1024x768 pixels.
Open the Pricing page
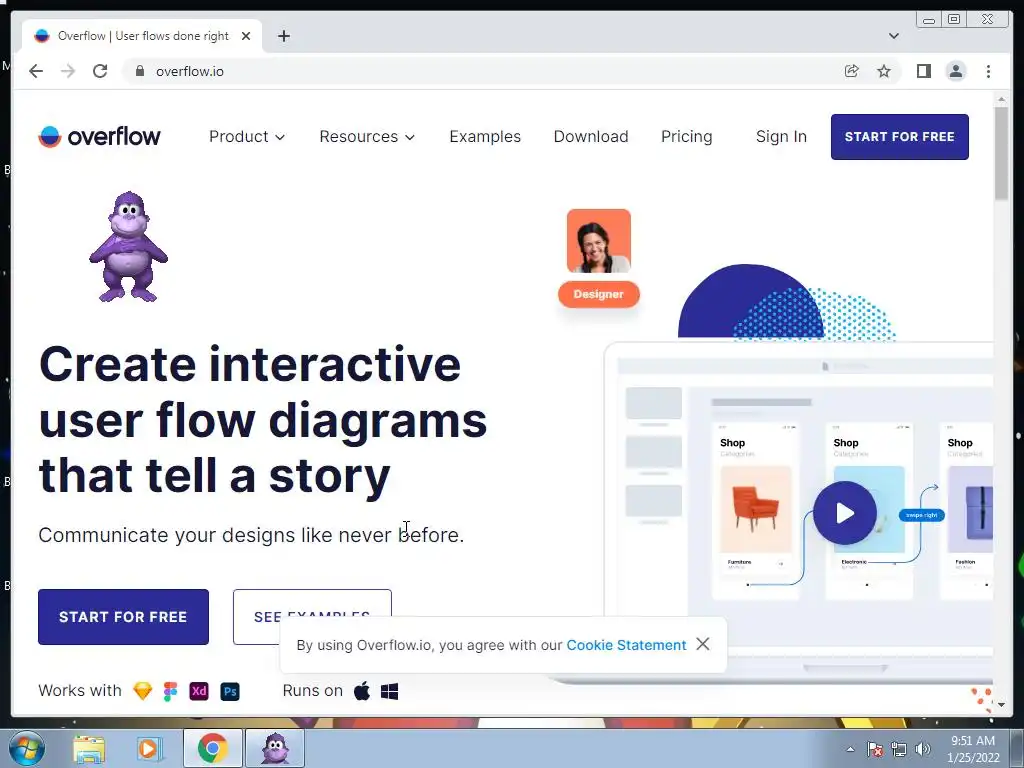click(x=686, y=136)
